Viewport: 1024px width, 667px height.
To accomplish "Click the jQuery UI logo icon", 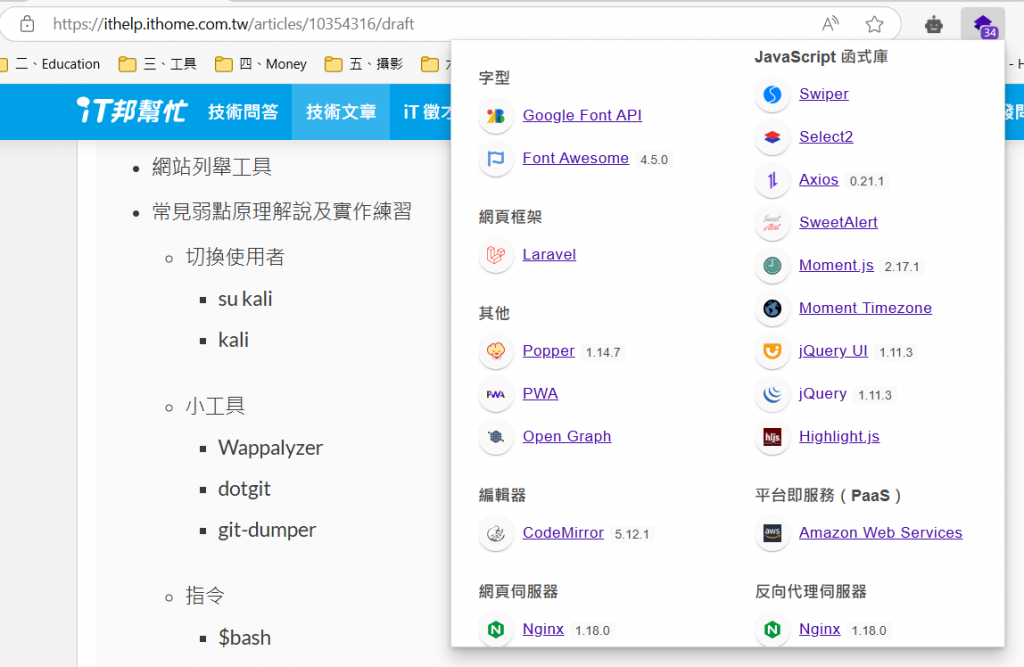I will click(x=772, y=351).
